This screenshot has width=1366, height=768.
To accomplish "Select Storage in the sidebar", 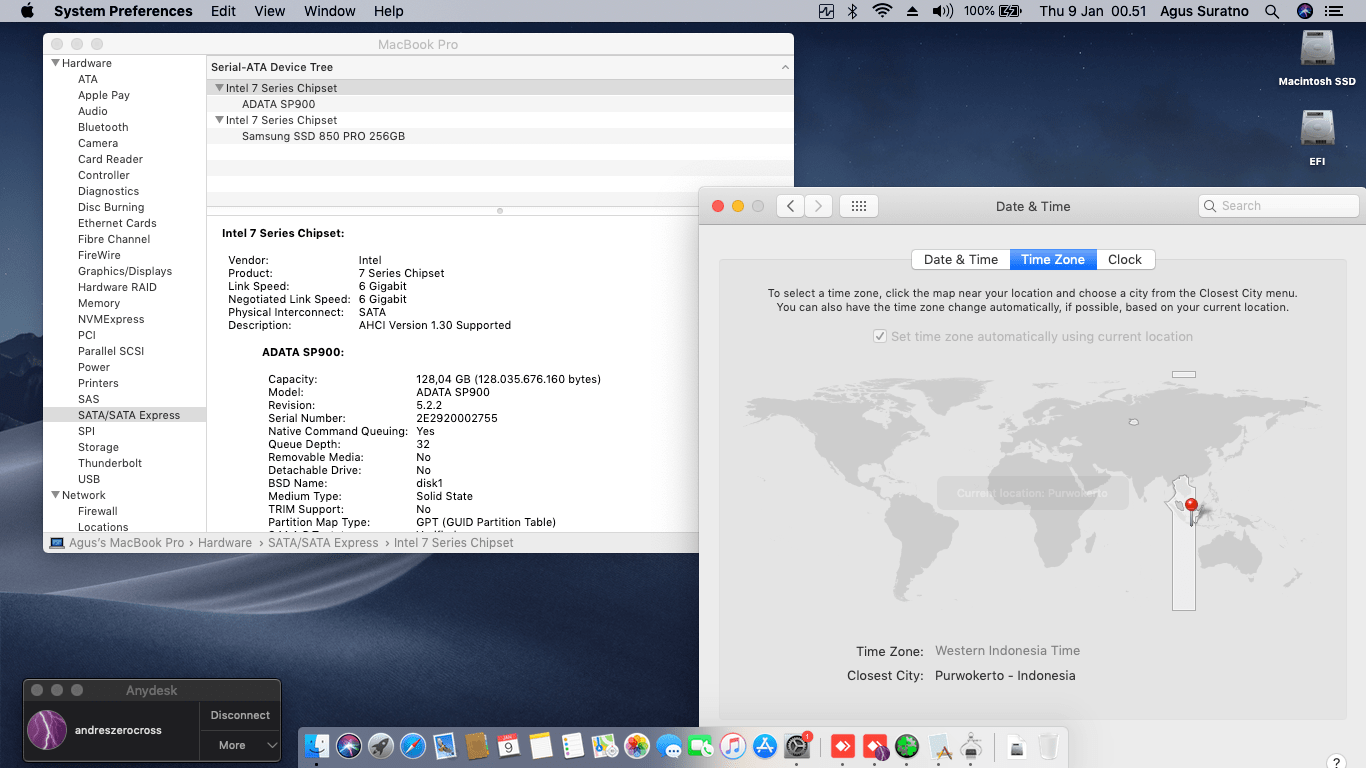I will click(x=98, y=447).
